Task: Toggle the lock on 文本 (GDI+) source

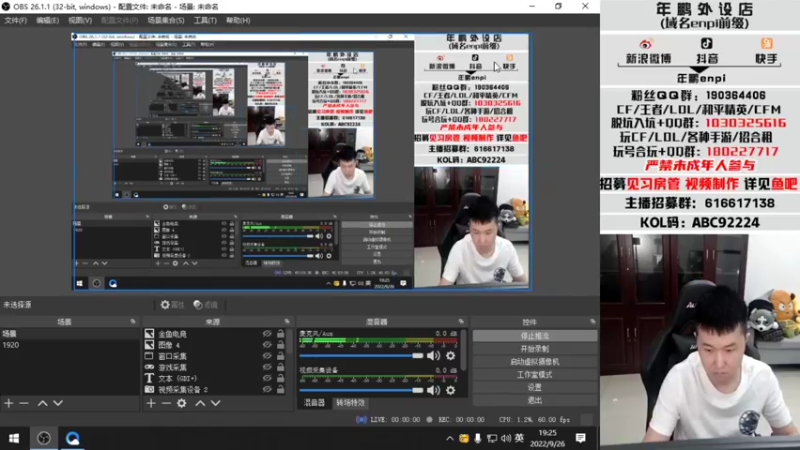Action: pyautogui.click(x=281, y=378)
